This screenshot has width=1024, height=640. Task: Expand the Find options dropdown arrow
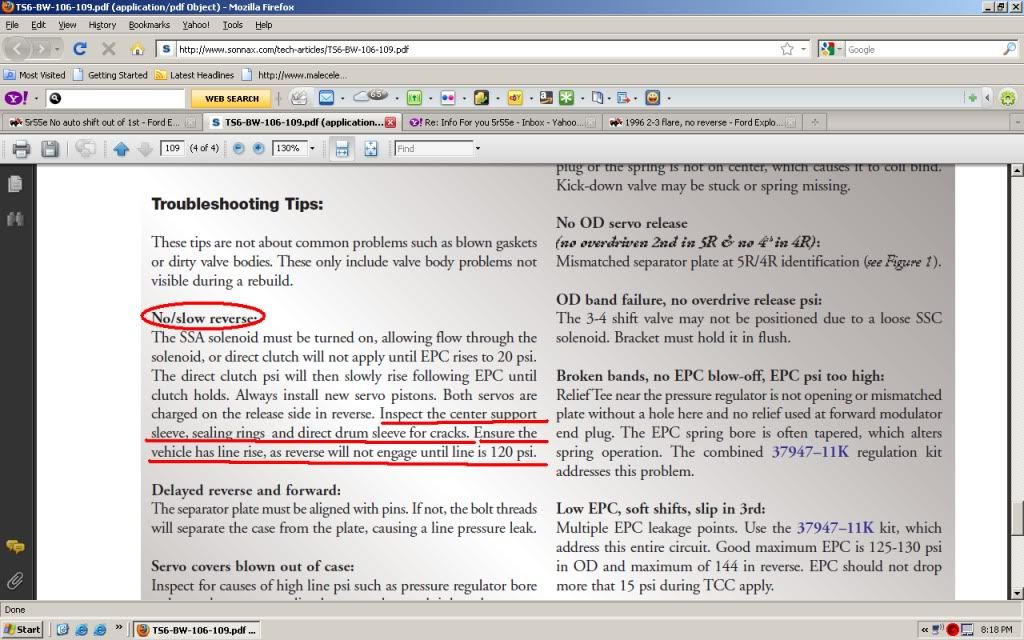(477, 149)
